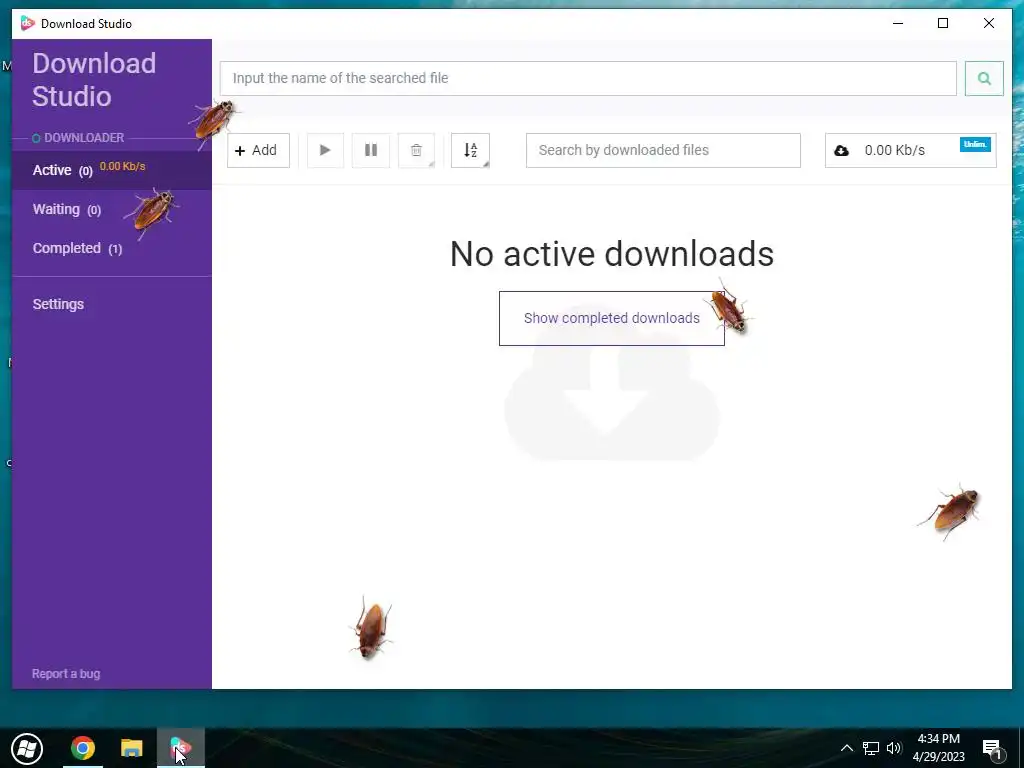The width and height of the screenshot is (1024, 768).
Task: Click the DOWNLOADER section label
Action: (x=84, y=138)
